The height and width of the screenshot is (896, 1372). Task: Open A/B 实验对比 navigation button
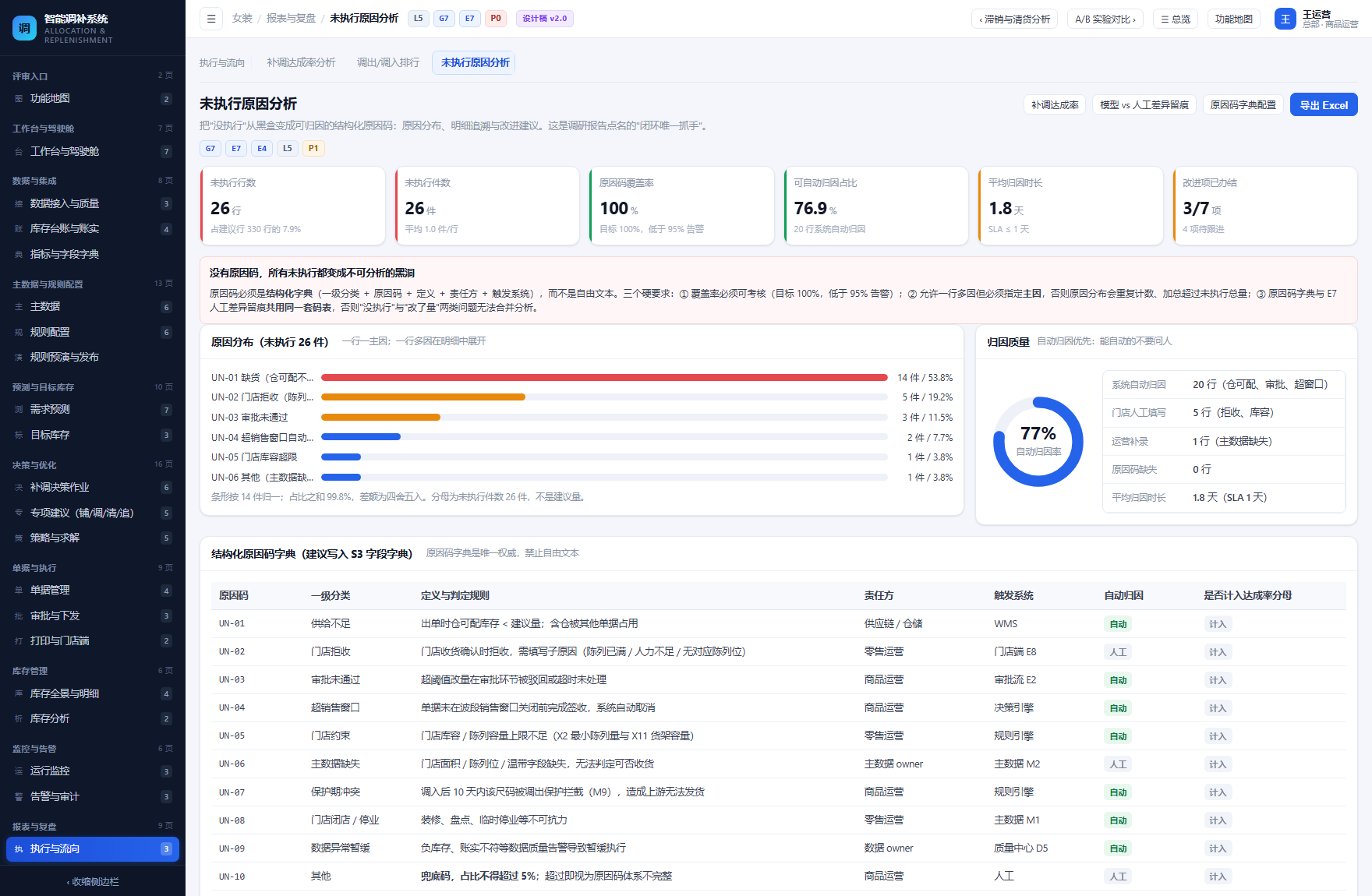1105,19
